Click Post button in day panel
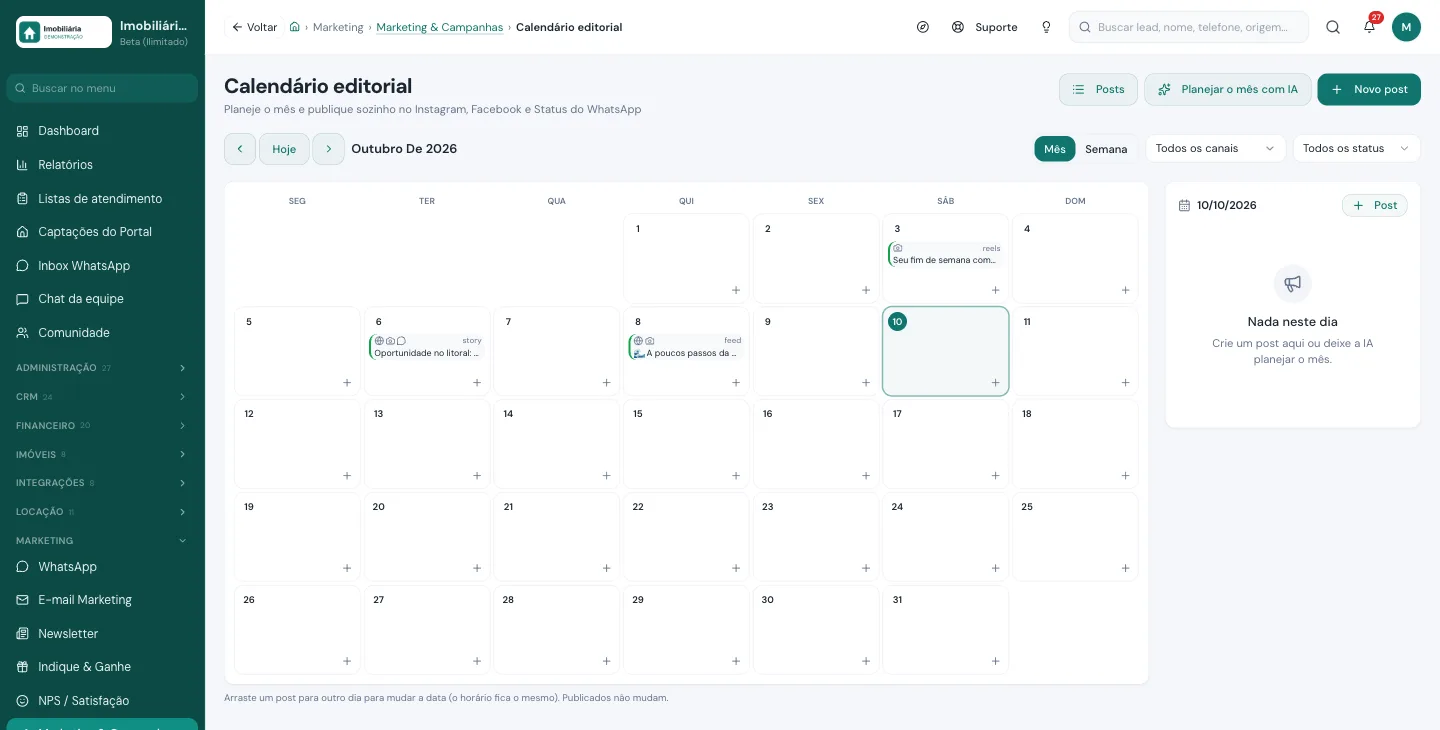The height and width of the screenshot is (730, 1440). (x=1375, y=205)
